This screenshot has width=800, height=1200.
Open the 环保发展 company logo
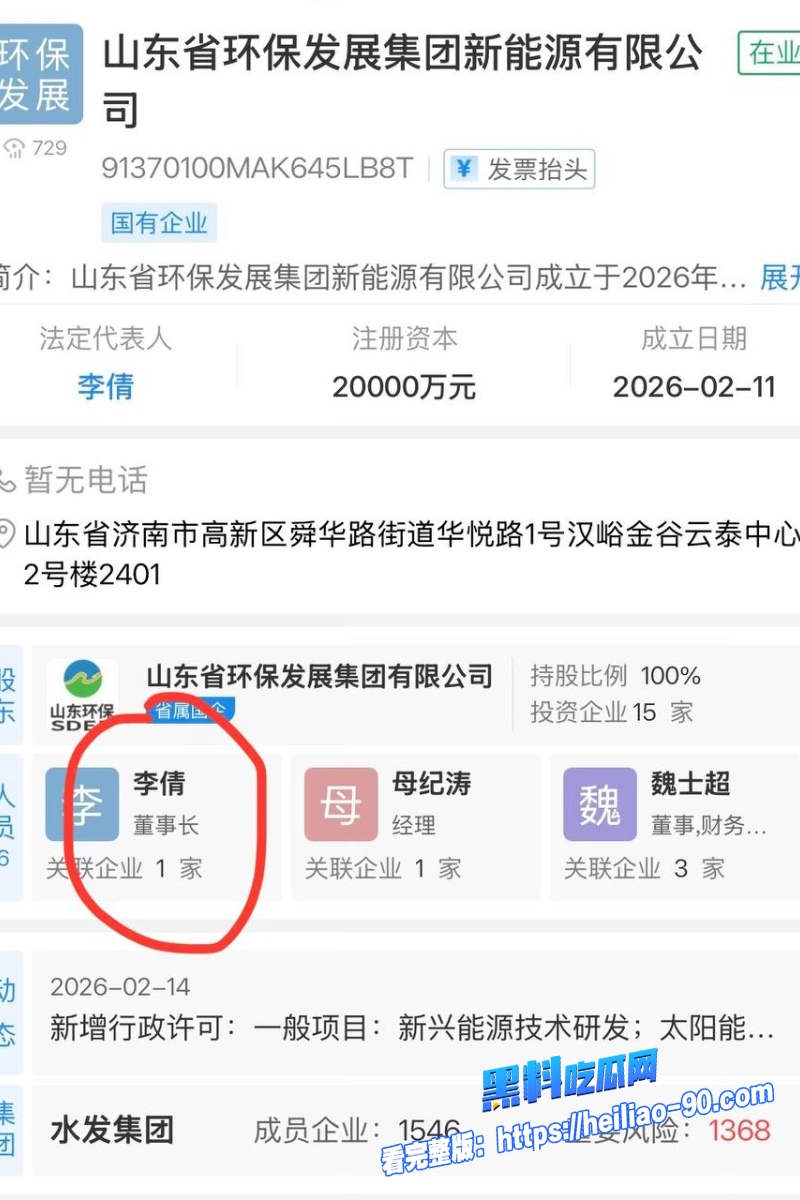point(40,75)
